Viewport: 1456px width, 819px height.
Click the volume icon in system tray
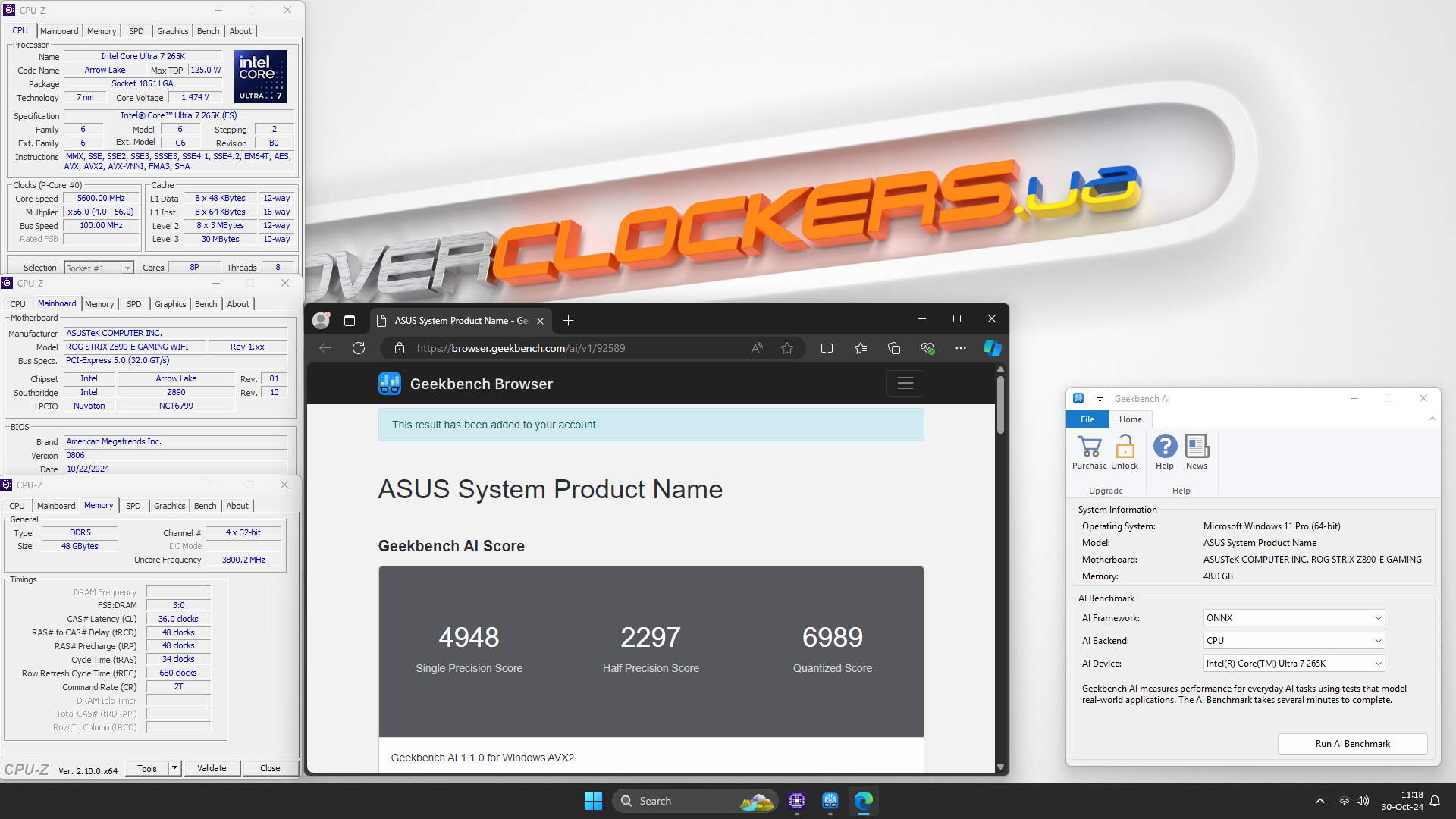click(1363, 801)
